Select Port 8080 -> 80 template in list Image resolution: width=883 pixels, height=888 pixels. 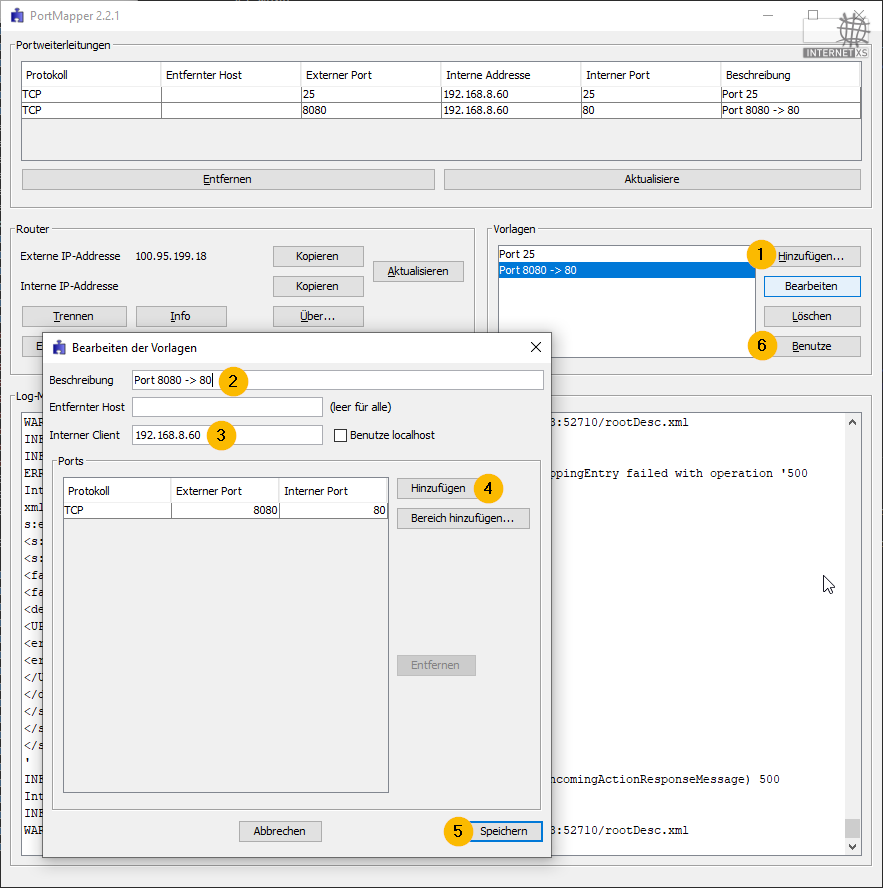point(626,270)
